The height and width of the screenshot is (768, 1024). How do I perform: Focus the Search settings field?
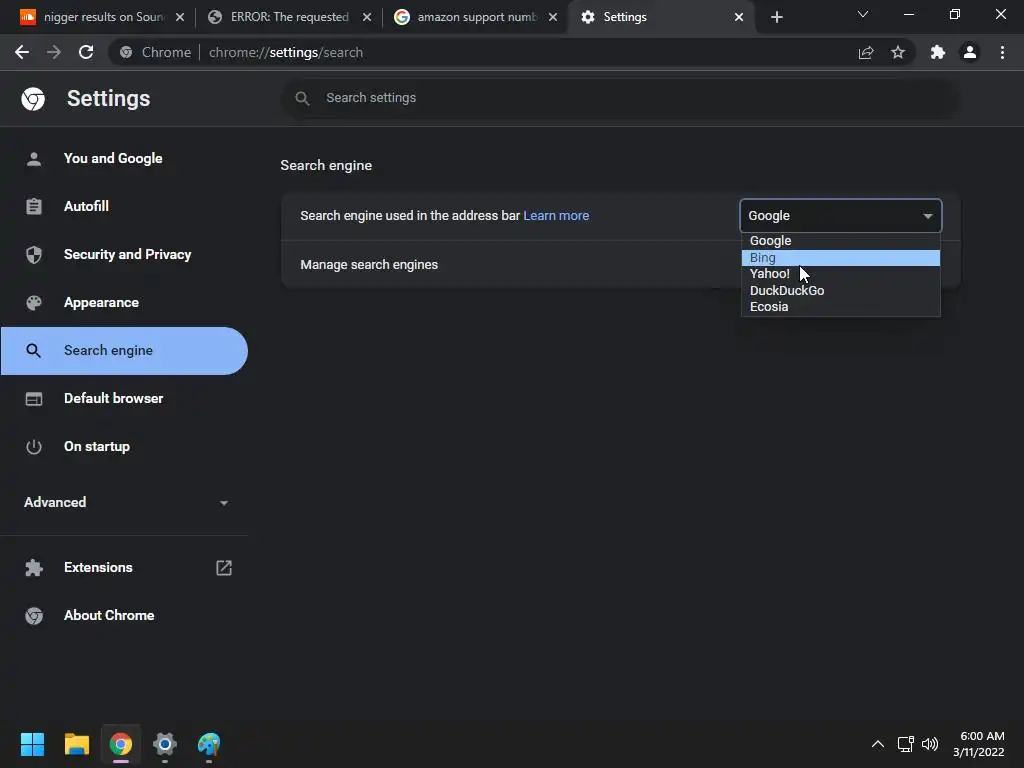pos(620,98)
